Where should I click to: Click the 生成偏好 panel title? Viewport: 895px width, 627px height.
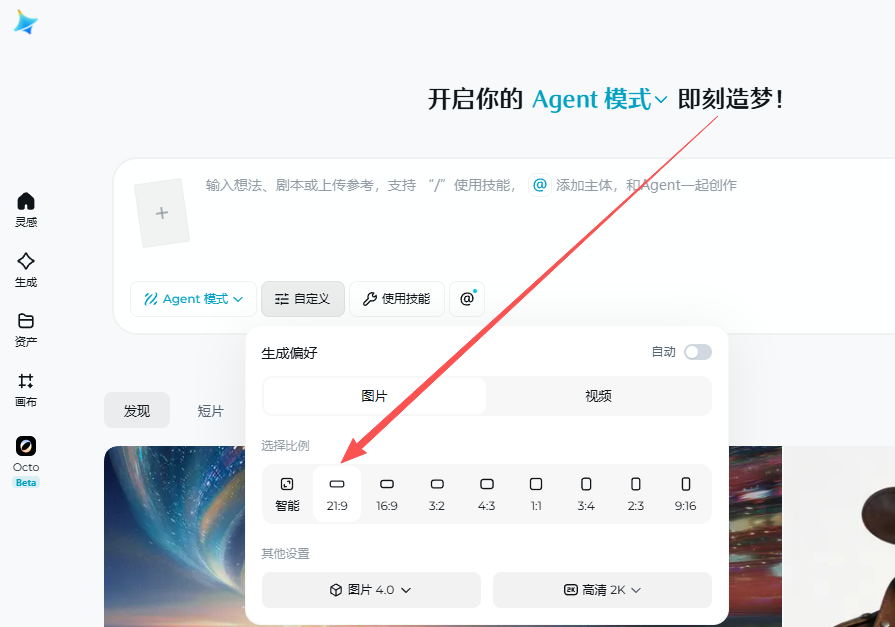(289, 353)
